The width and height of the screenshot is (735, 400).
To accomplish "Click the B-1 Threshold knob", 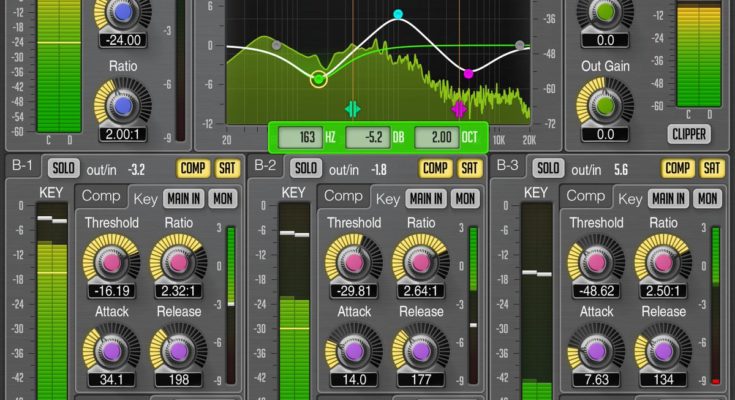I will [110, 262].
